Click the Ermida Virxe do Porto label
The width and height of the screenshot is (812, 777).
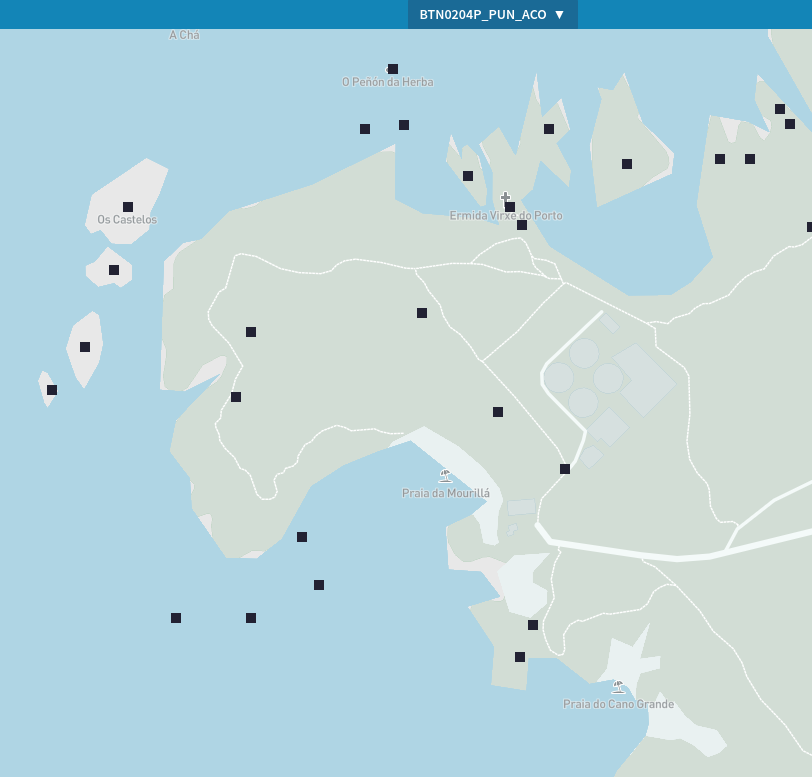[506, 215]
